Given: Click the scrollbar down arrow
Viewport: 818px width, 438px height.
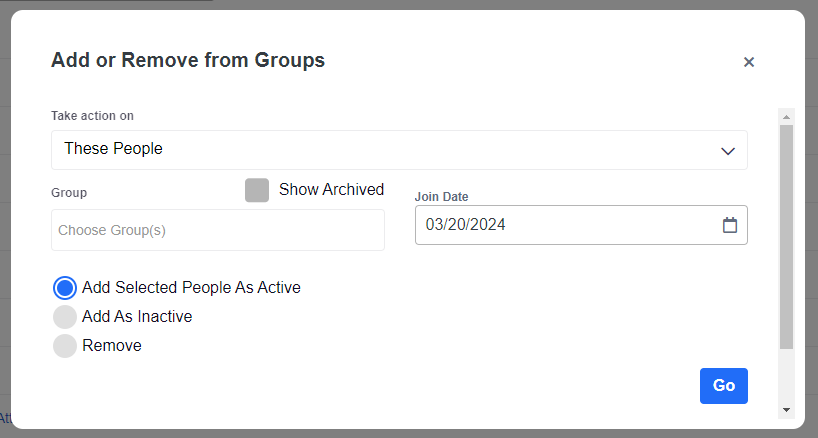Looking at the screenshot, I should tap(786, 409).
